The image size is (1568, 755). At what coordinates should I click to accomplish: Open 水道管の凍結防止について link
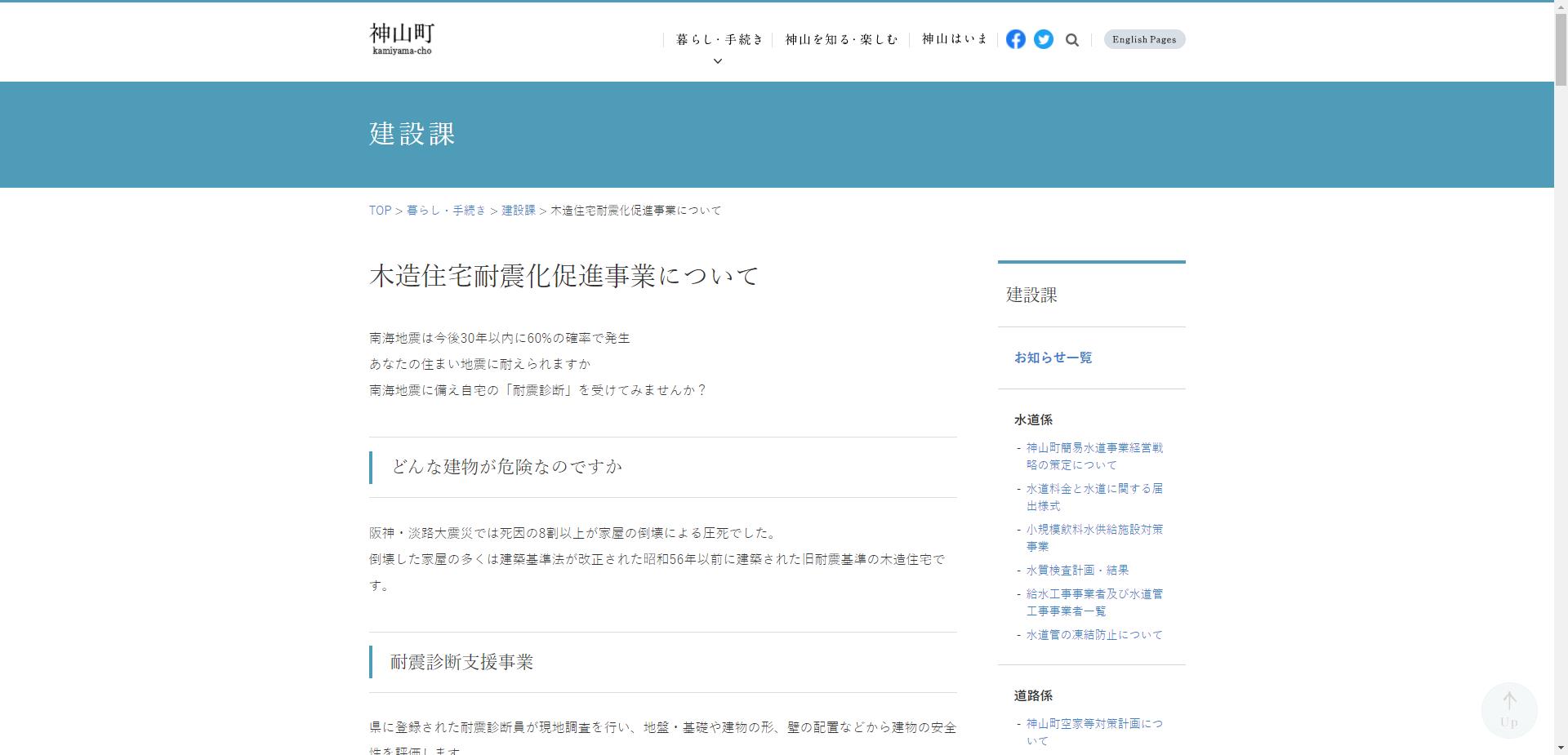1094,634
